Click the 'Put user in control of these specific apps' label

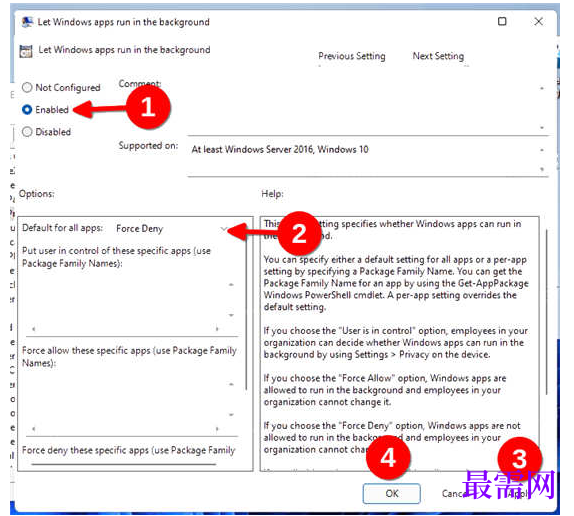tap(116, 257)
